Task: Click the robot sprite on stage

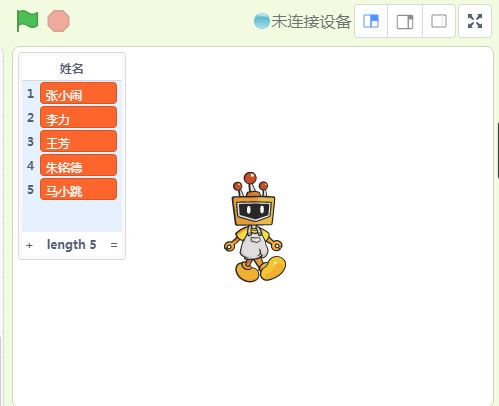Action: (x=255, y=227)
